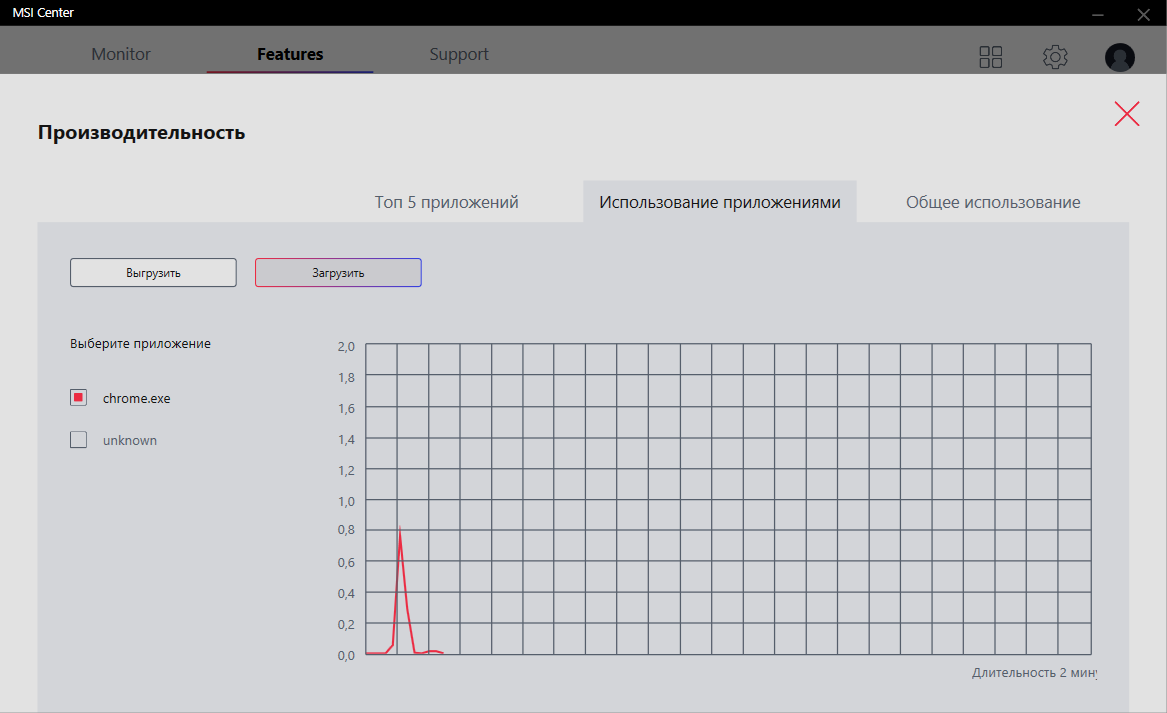Click the Производительность heading
Screen dimensions: 1167x713
(x=141, y=132)
